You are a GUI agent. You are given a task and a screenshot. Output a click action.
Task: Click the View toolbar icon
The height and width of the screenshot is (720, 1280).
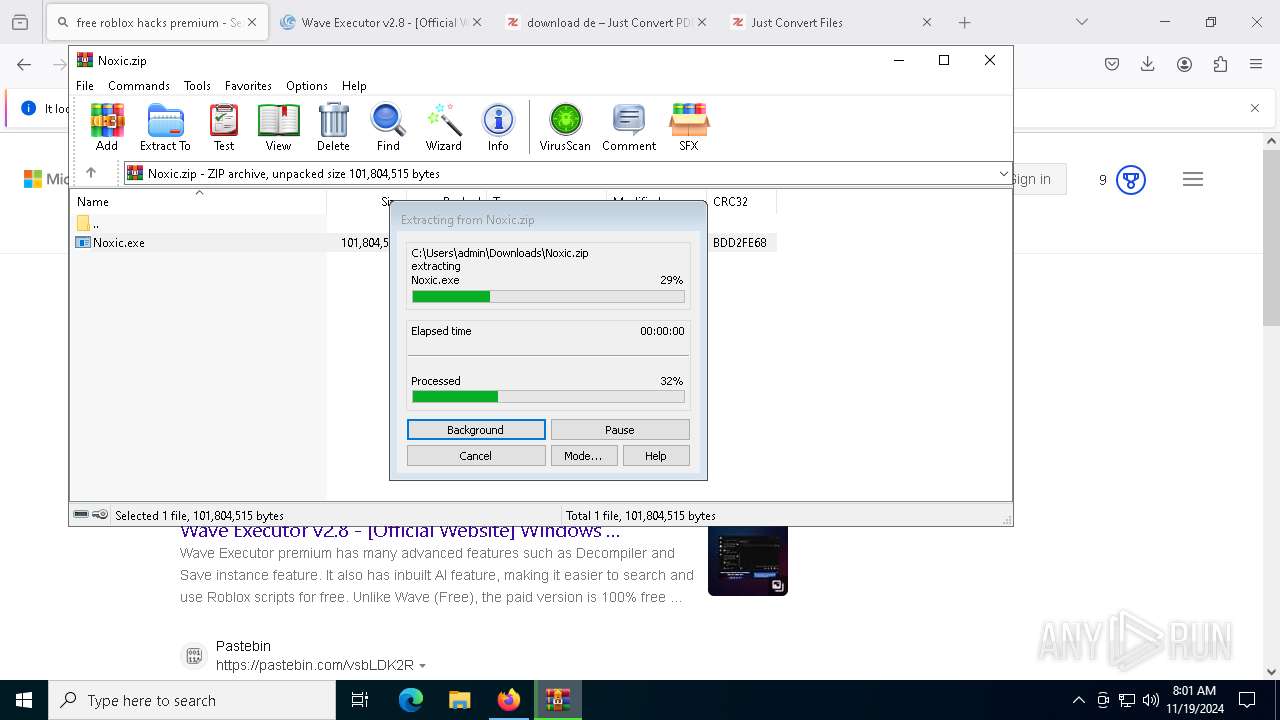278,127
